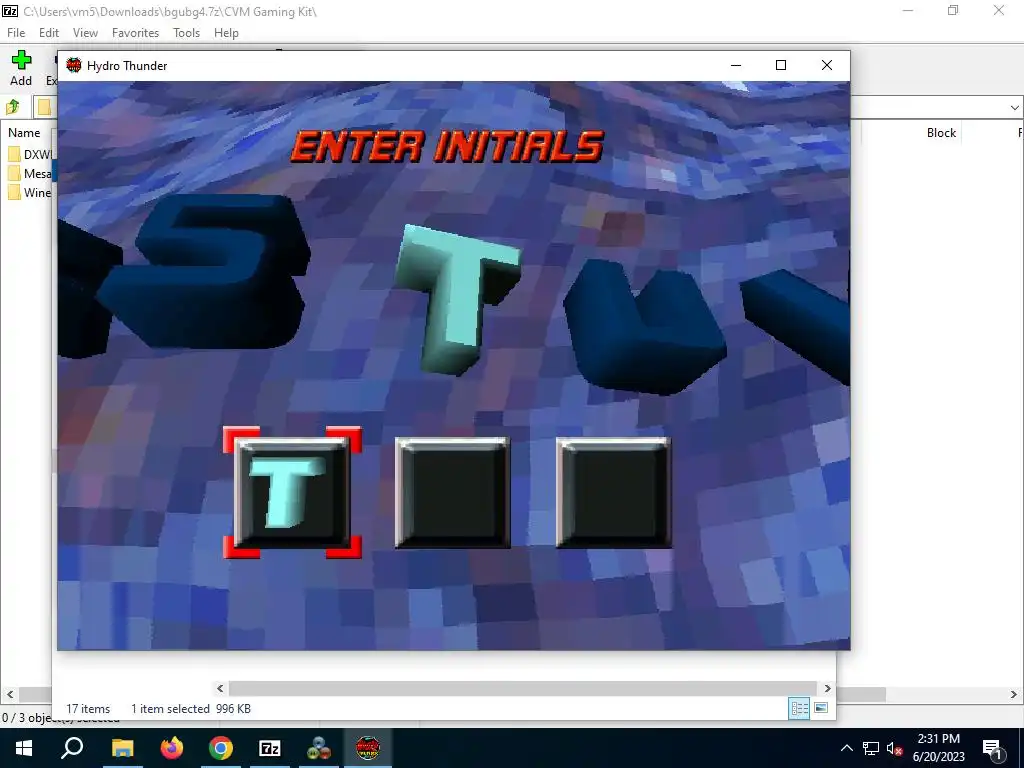Launch Chrome from the taskbar
1024x768 pixels.
point(221,748)
